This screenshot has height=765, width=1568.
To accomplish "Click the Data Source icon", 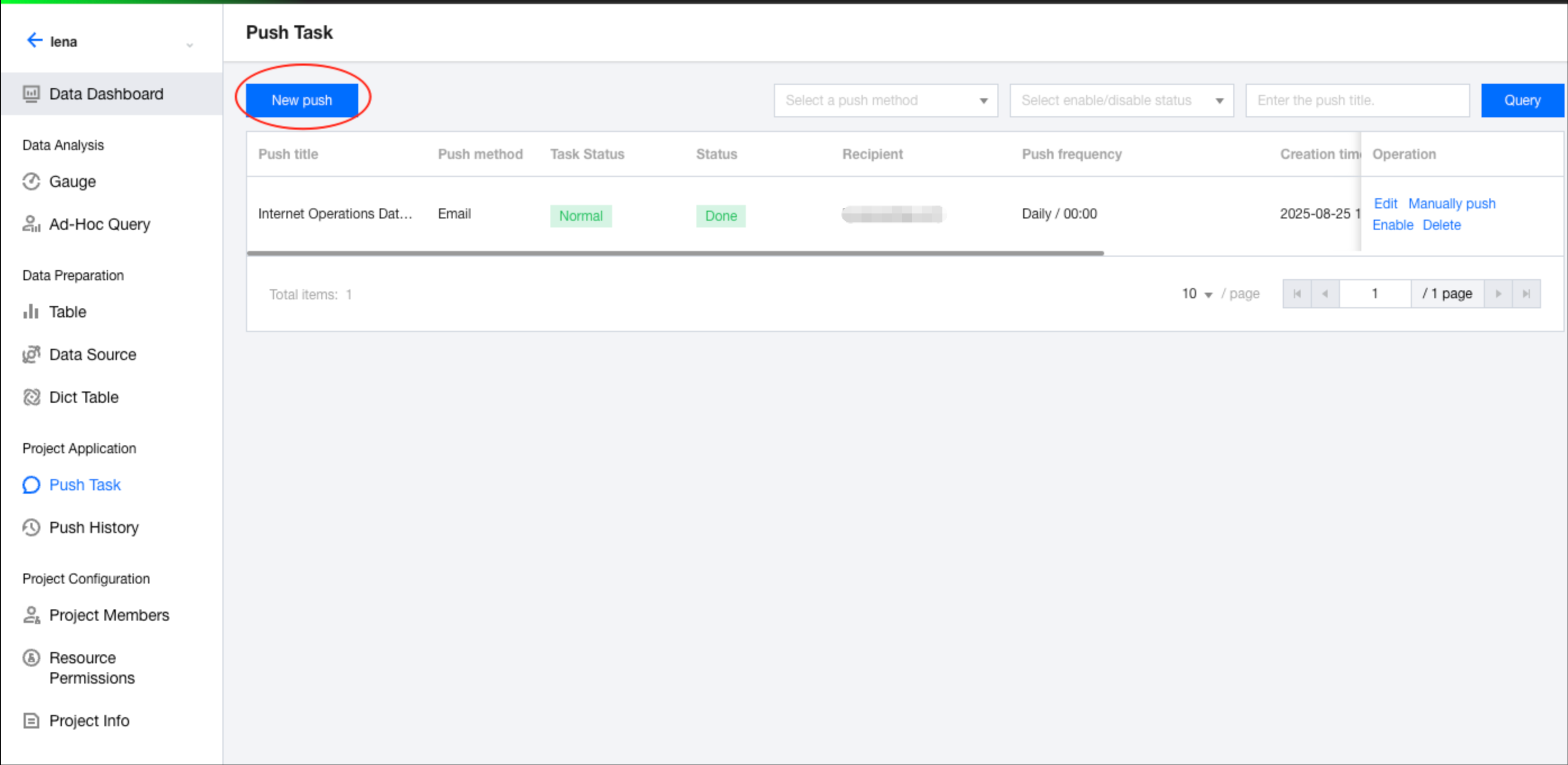I will pyautogui.click(x=31, y=354).
